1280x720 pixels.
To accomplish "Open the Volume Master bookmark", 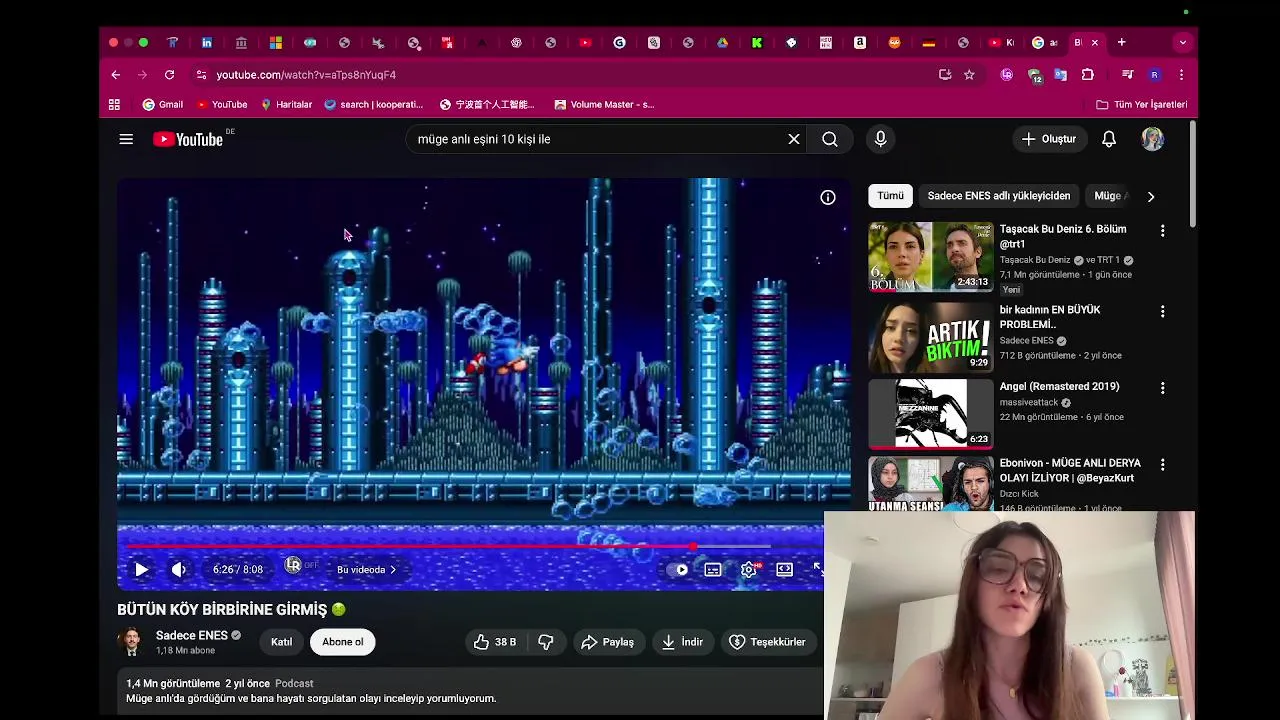I will point(604,104).
